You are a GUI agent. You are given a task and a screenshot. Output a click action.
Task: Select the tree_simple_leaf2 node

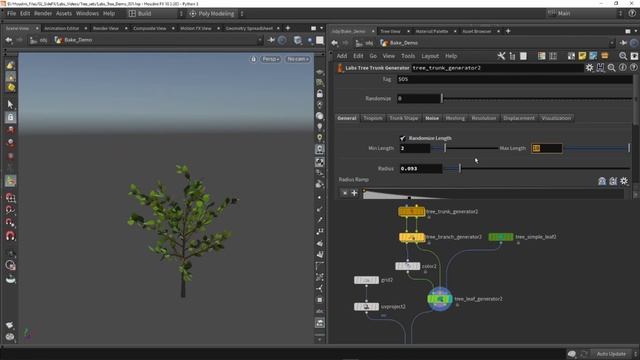(x=501, y=237)
